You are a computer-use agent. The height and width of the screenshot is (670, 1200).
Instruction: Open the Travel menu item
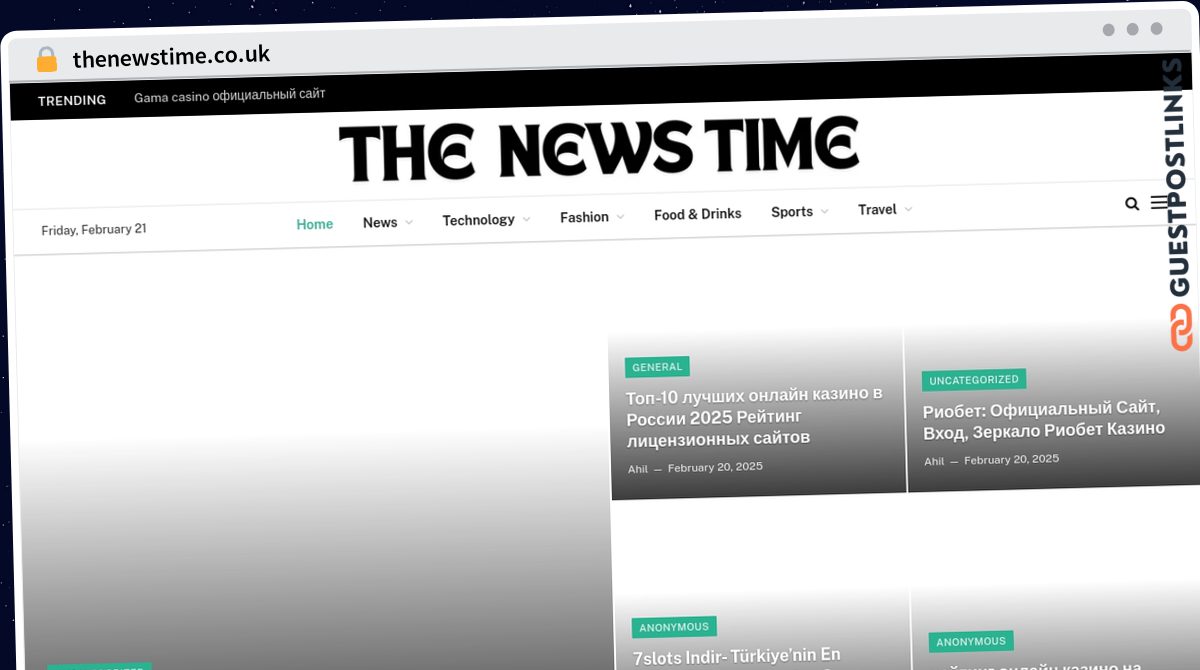(877, 209)
